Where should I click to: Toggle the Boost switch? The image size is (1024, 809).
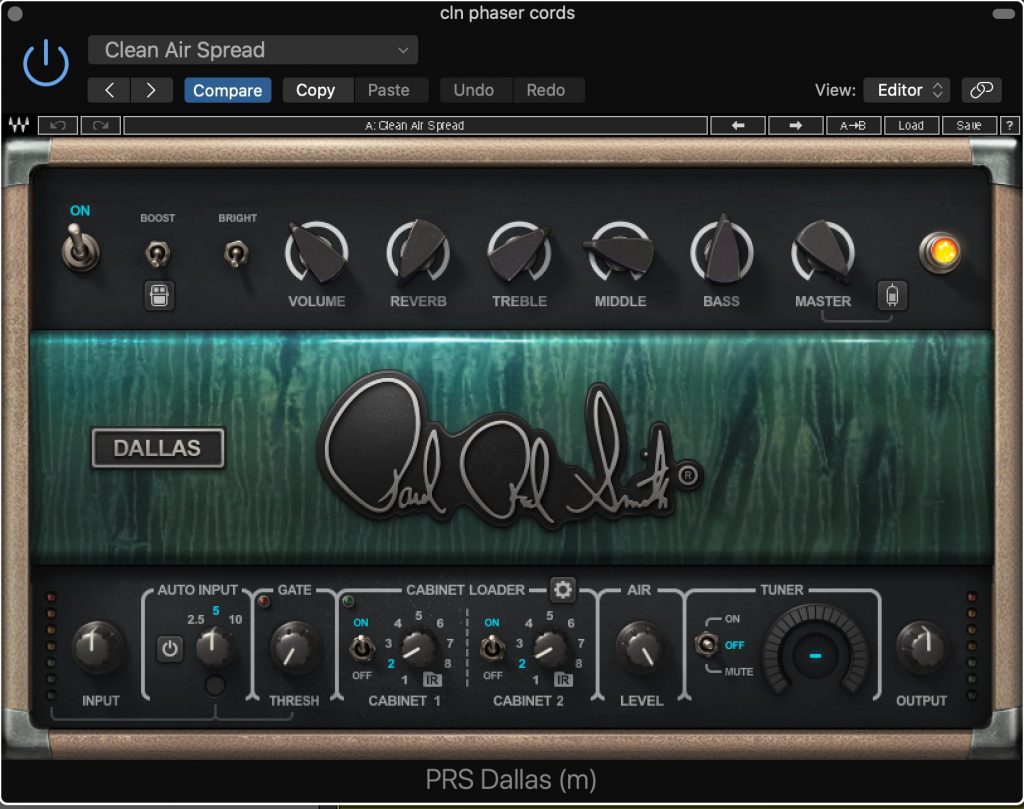[x=157, y=253]
